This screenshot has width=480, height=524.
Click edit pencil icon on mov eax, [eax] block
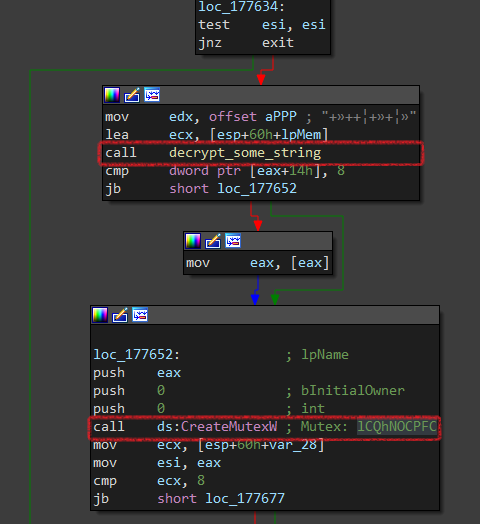(x=213, y=241)
